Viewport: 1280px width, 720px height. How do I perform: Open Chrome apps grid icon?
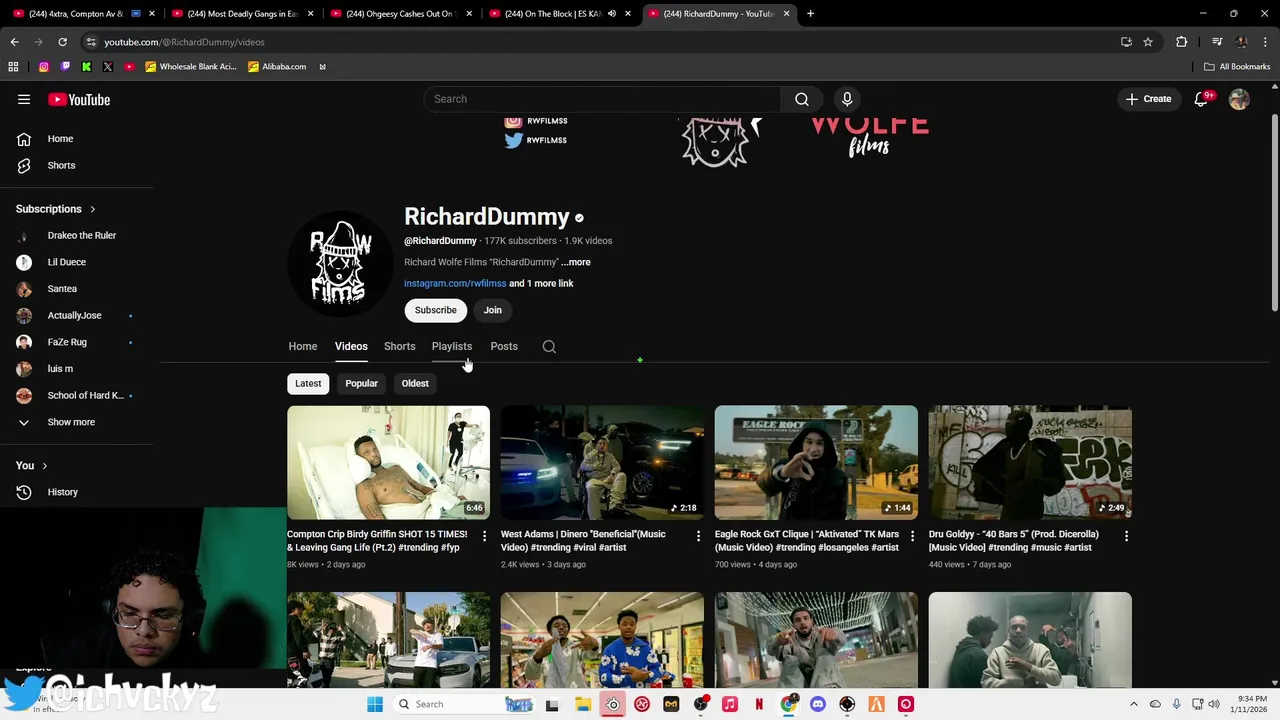pyautogui.click(x=13, y=67)
